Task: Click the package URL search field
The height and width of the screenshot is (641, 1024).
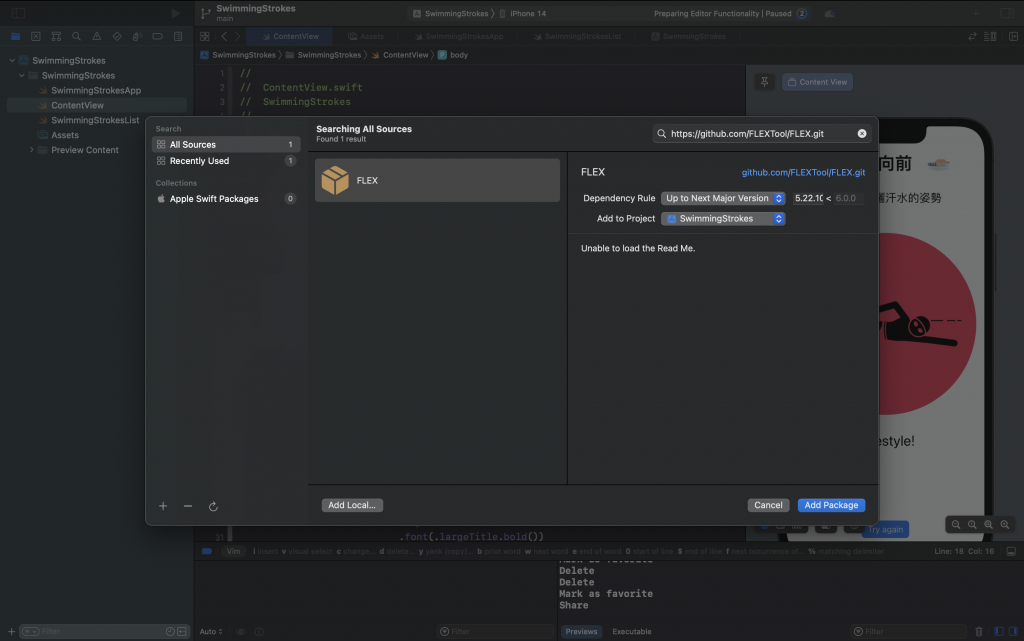Action: [761, 133]
